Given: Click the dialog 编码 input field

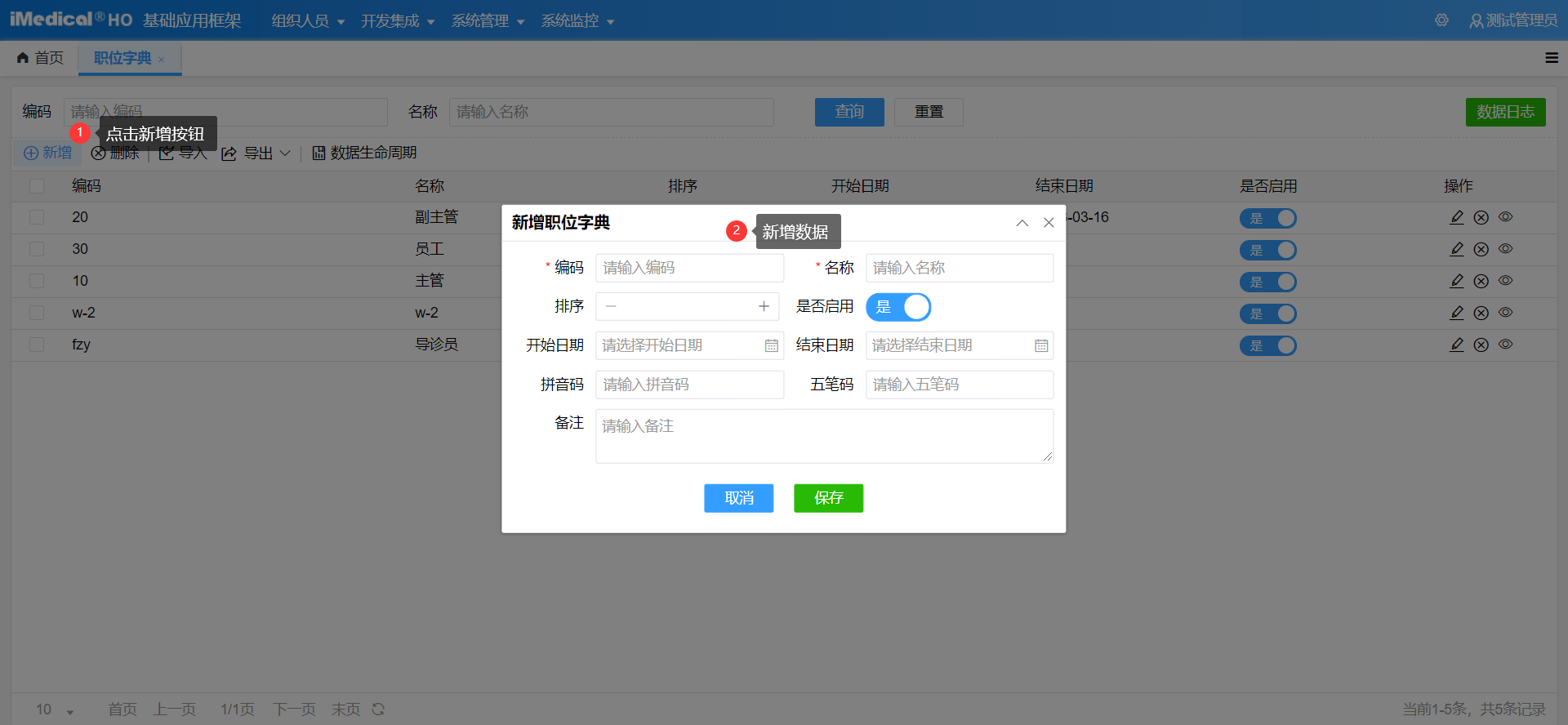Looking at the screenshot, I should point(689,268).
